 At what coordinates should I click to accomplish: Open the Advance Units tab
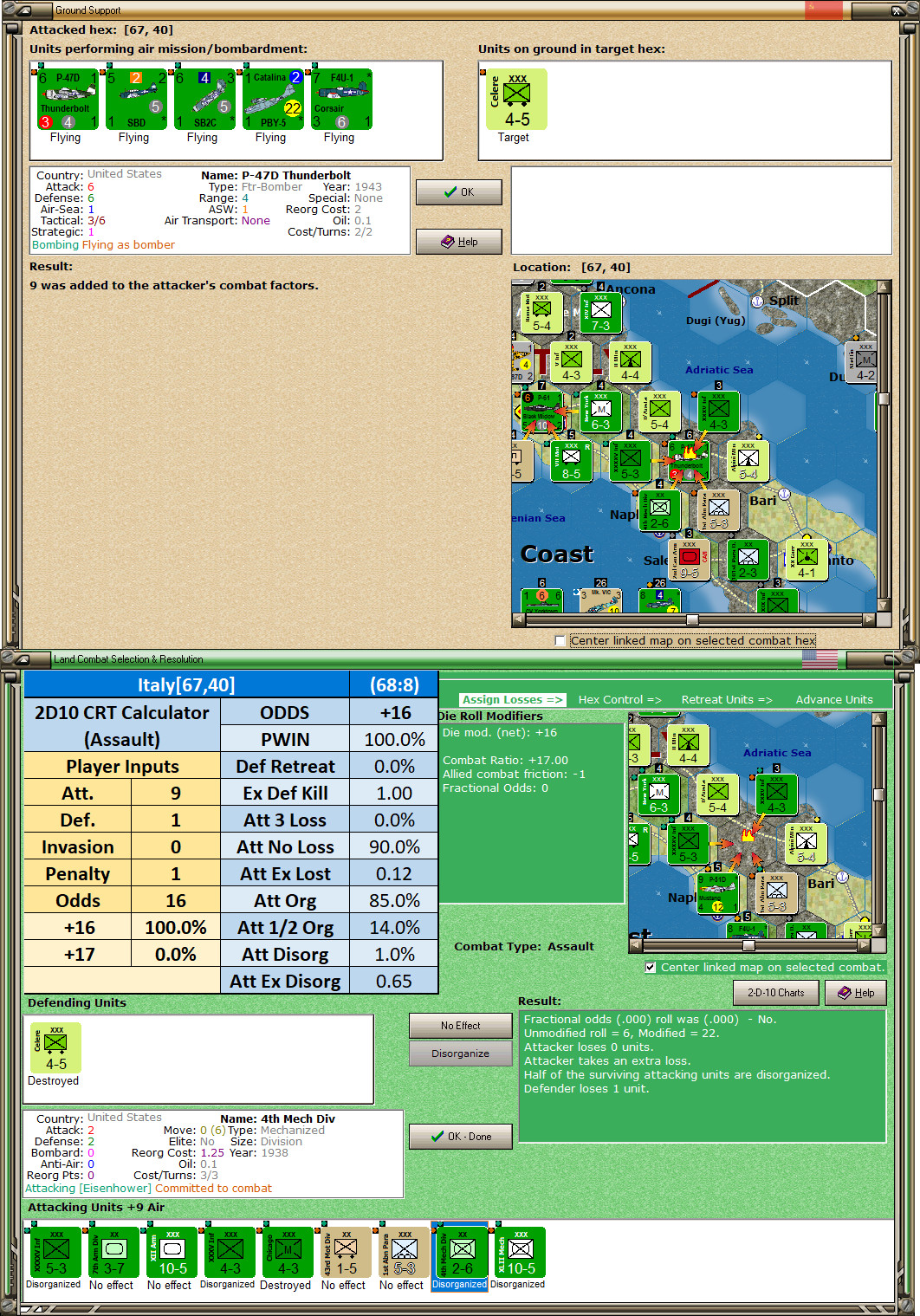(x=834, y=700)
